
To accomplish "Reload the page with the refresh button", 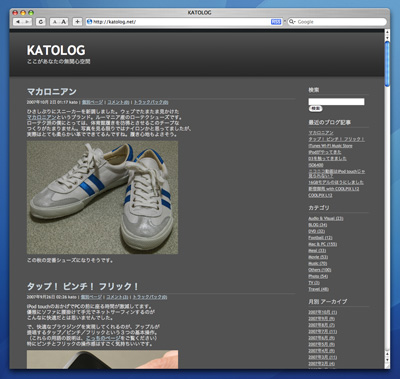I will [x=41, y=22].
